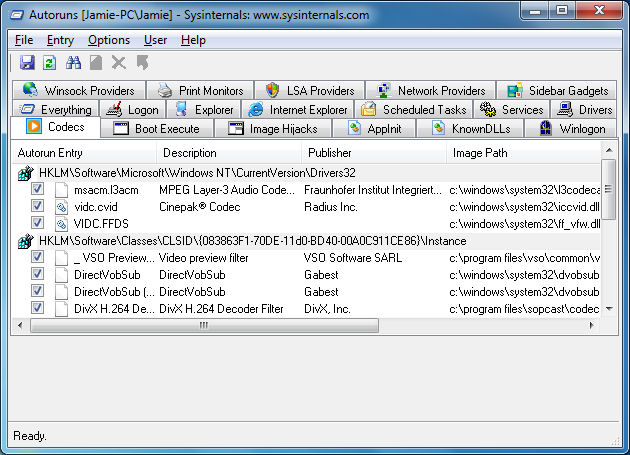Open the Entry menu

pos(60,40)
